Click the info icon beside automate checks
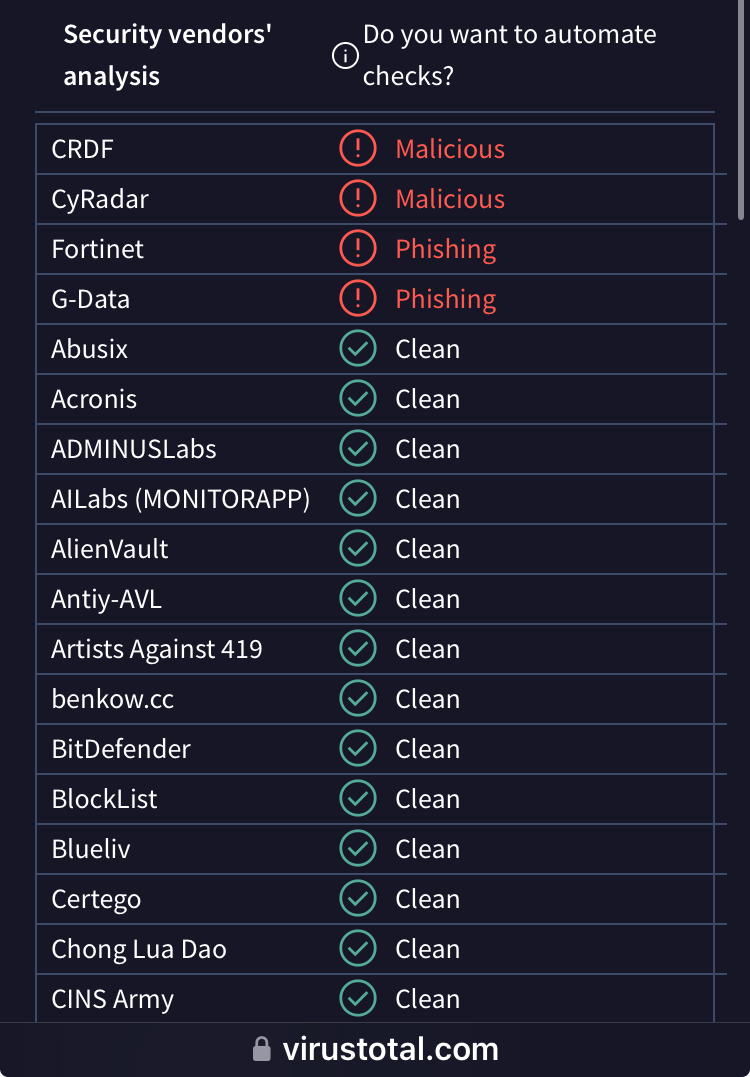750x1077 pixels. click(345, 56)
